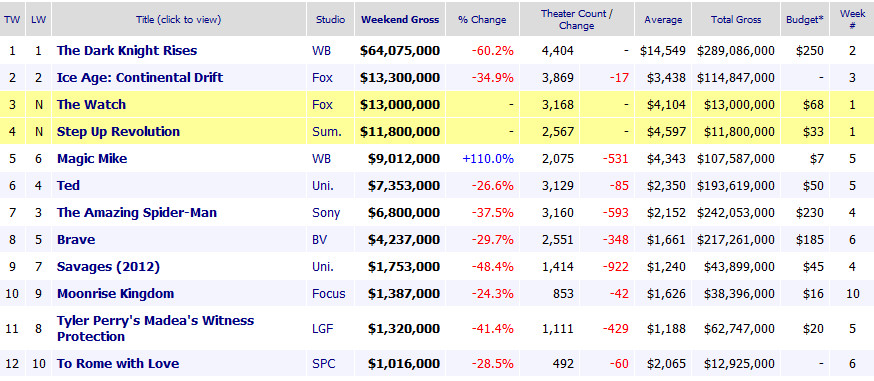
Task: Open Tyler Perry's Madea's Witness Protection link
Action: [x=155, y=329]
